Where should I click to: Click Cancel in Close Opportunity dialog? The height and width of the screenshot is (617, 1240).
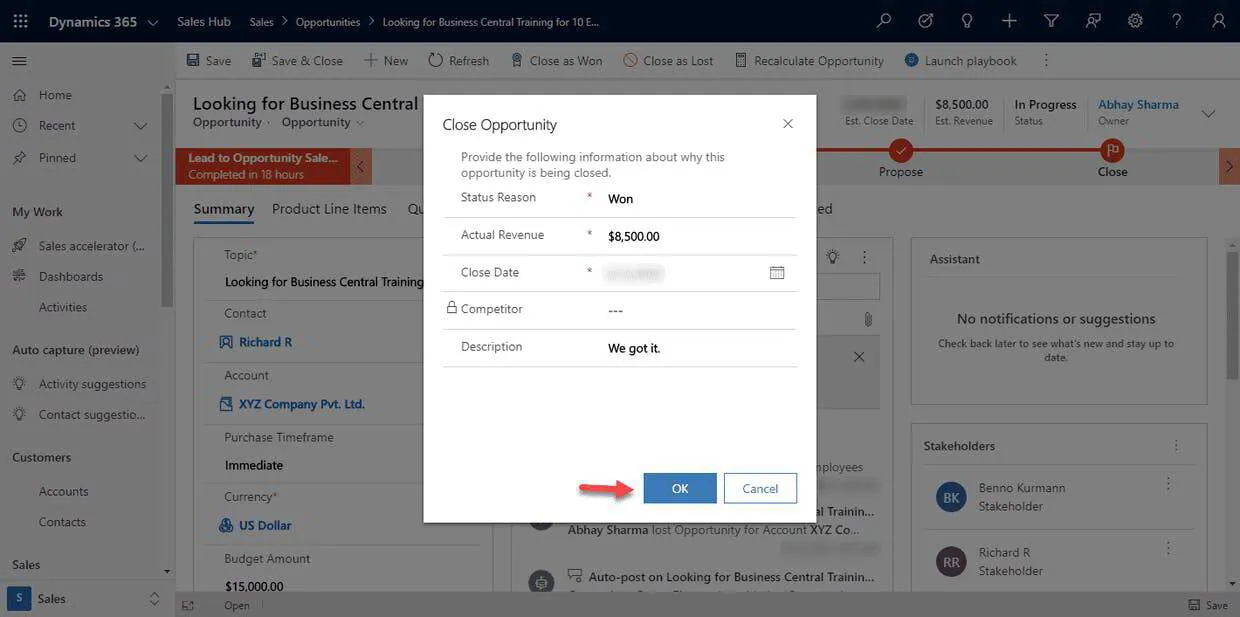pyautogui.click(x=760, y=488)
